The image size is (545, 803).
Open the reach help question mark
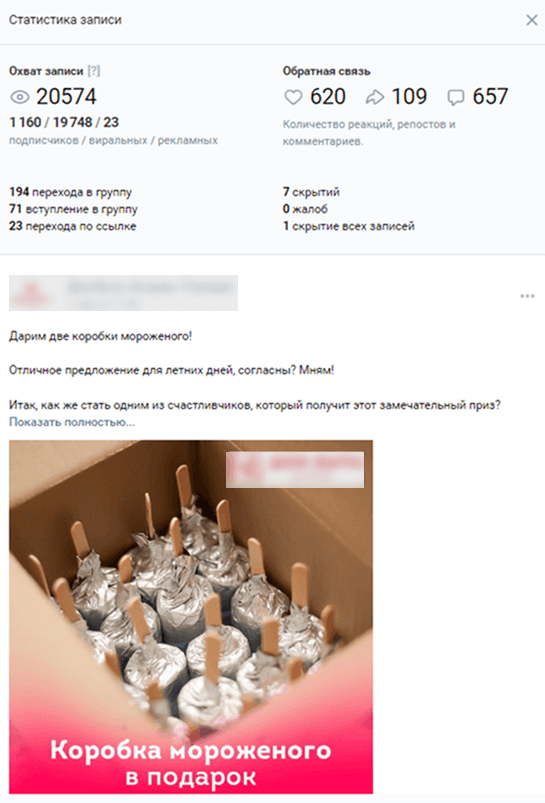pyautogui.click(x=94, y=71)
